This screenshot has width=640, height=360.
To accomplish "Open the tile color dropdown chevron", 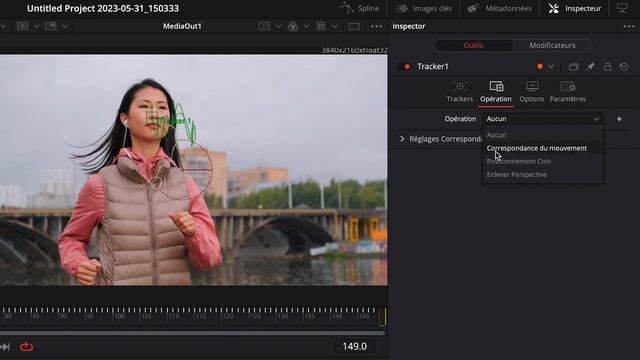I will pyautogui.click(x=551, y=67).
